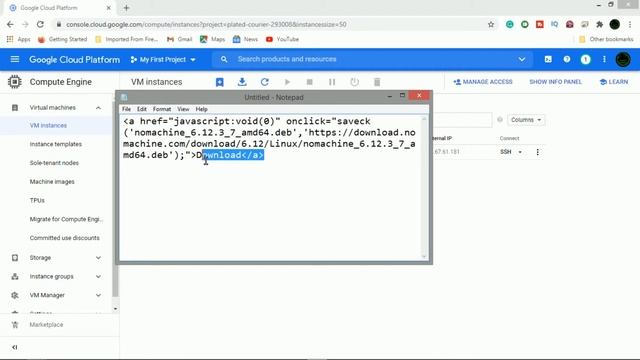Expand the VM Manager section
The height and width of the screenshot is (360, 640).
pyautogui.click(x=98, y=295)
